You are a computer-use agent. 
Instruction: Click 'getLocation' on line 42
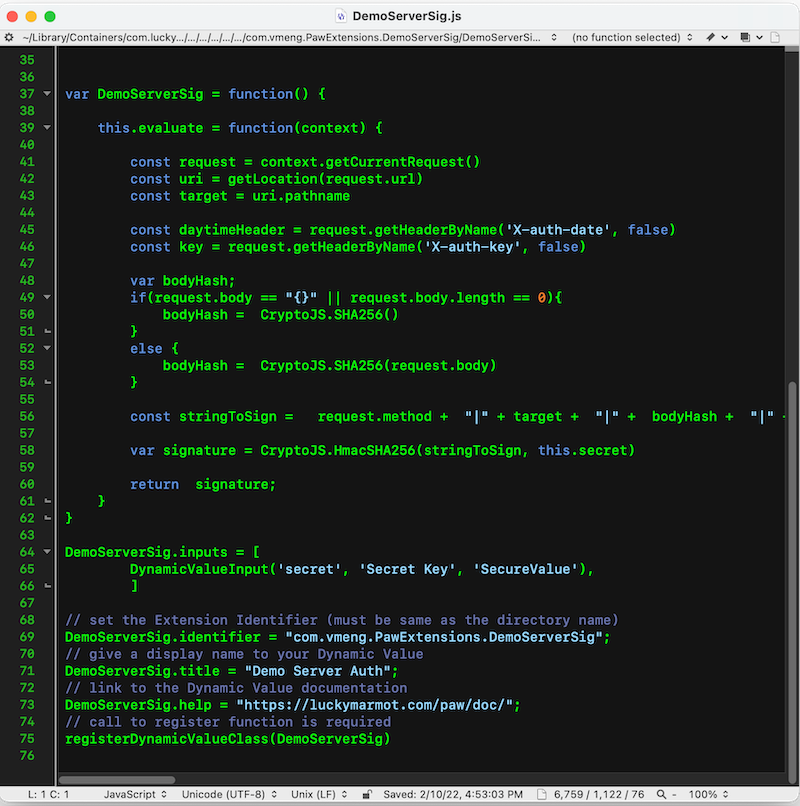click(272, 179)
